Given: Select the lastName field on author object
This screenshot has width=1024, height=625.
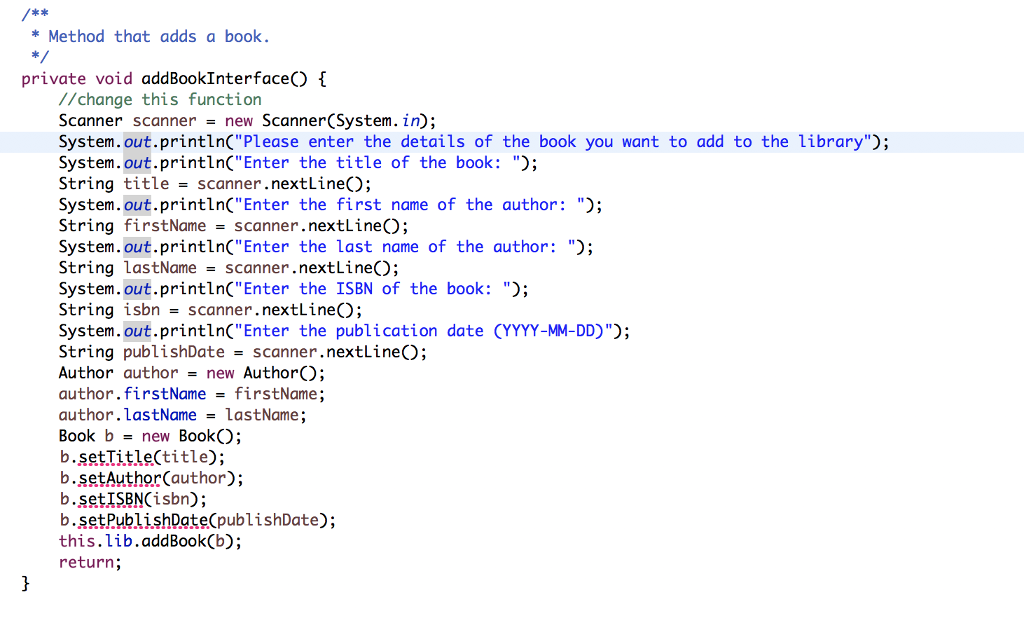Looking at the screenshot, I should pyautogui.click(x=160, y=415).
